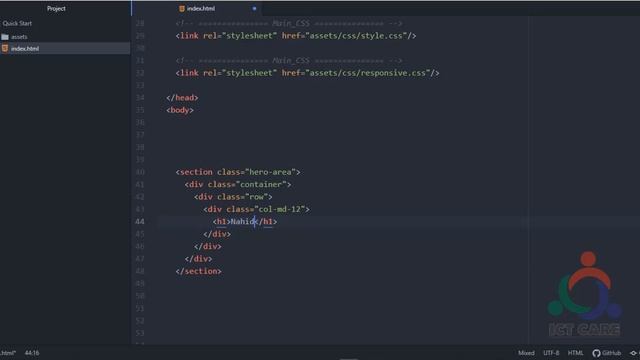Click the style.css link line

click(296, 36)
